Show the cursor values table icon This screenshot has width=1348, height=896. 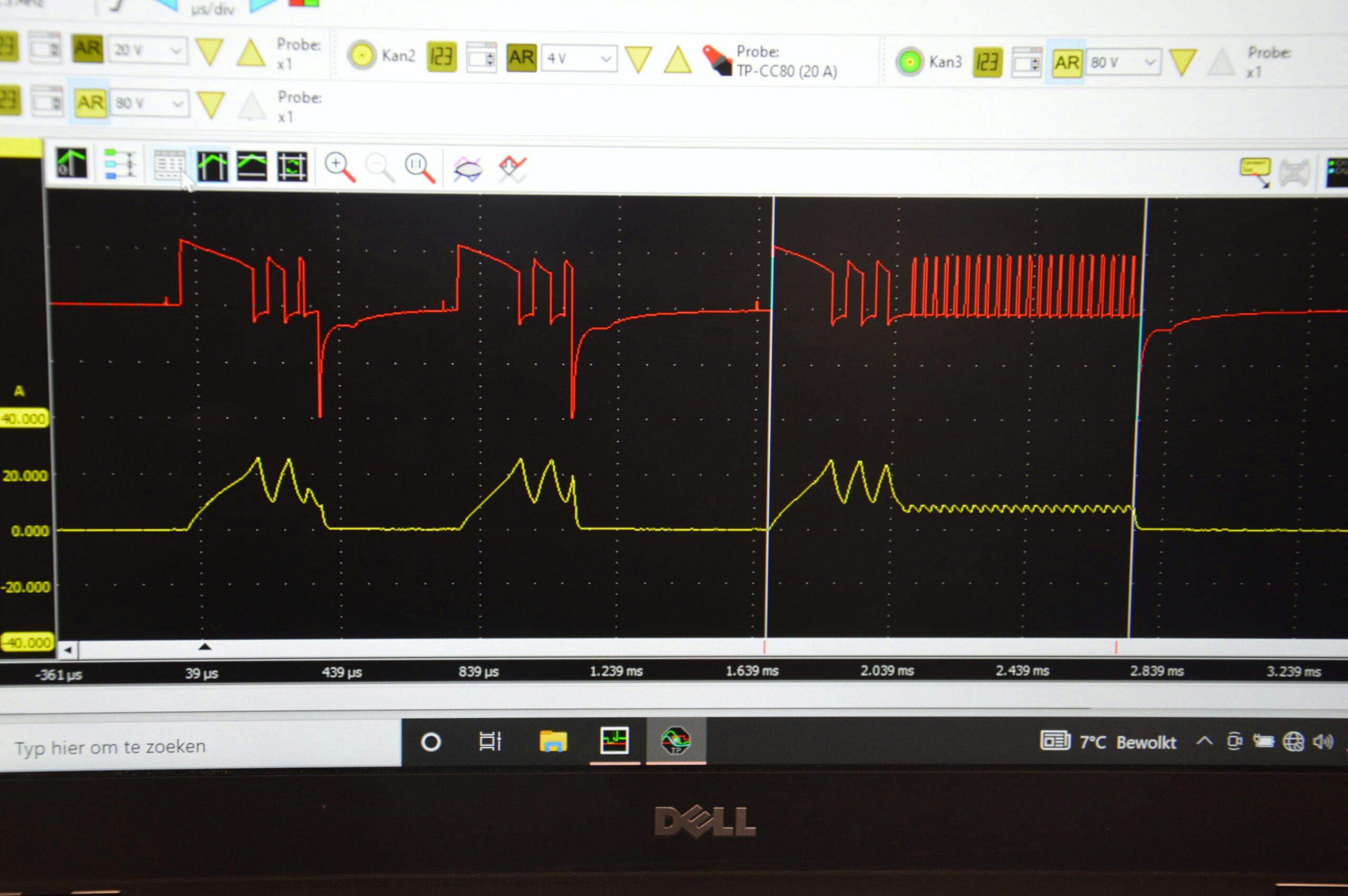pos(170,165)
